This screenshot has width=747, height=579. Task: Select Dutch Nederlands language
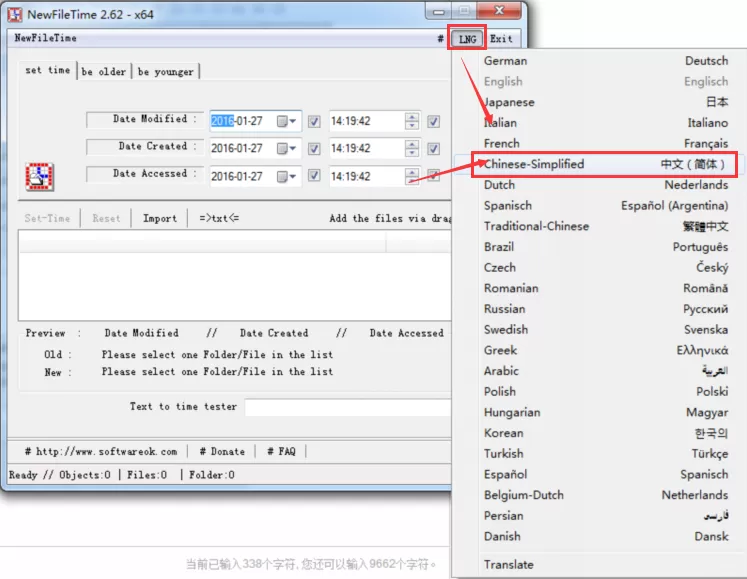tap(599, 185)
